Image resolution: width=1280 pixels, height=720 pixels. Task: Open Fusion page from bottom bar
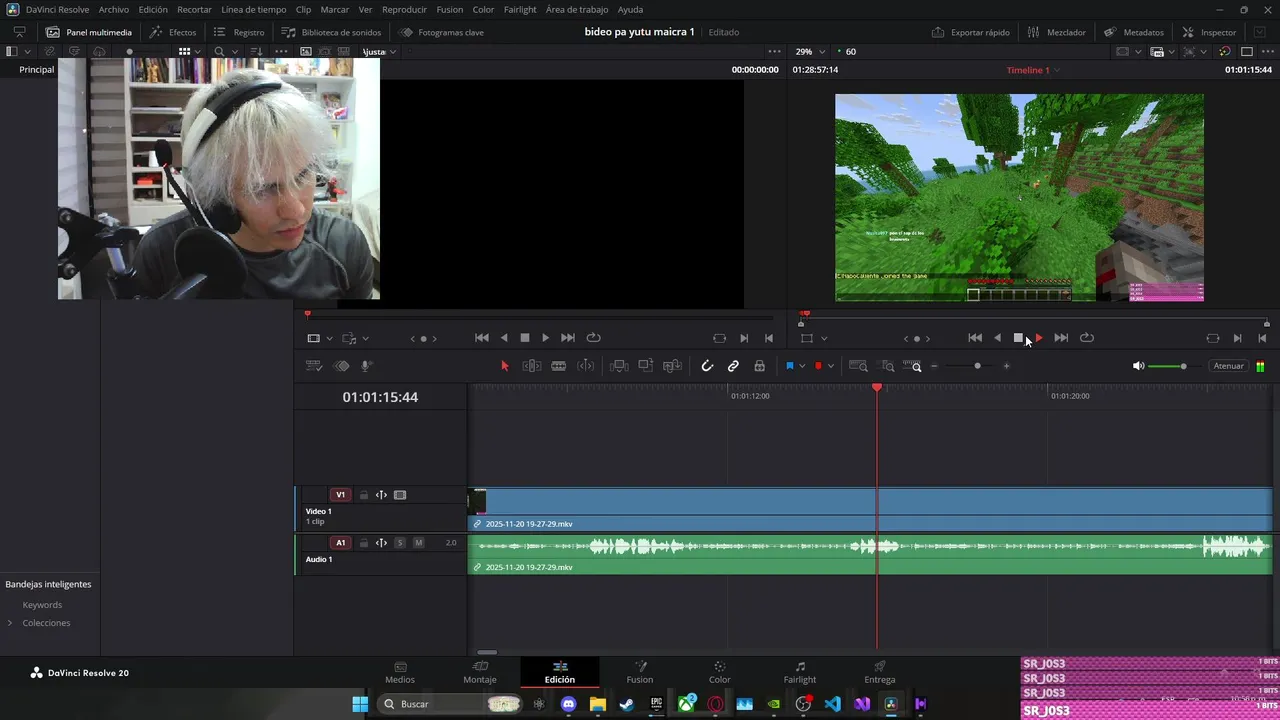pyautogui.click(x=640, y=672)
